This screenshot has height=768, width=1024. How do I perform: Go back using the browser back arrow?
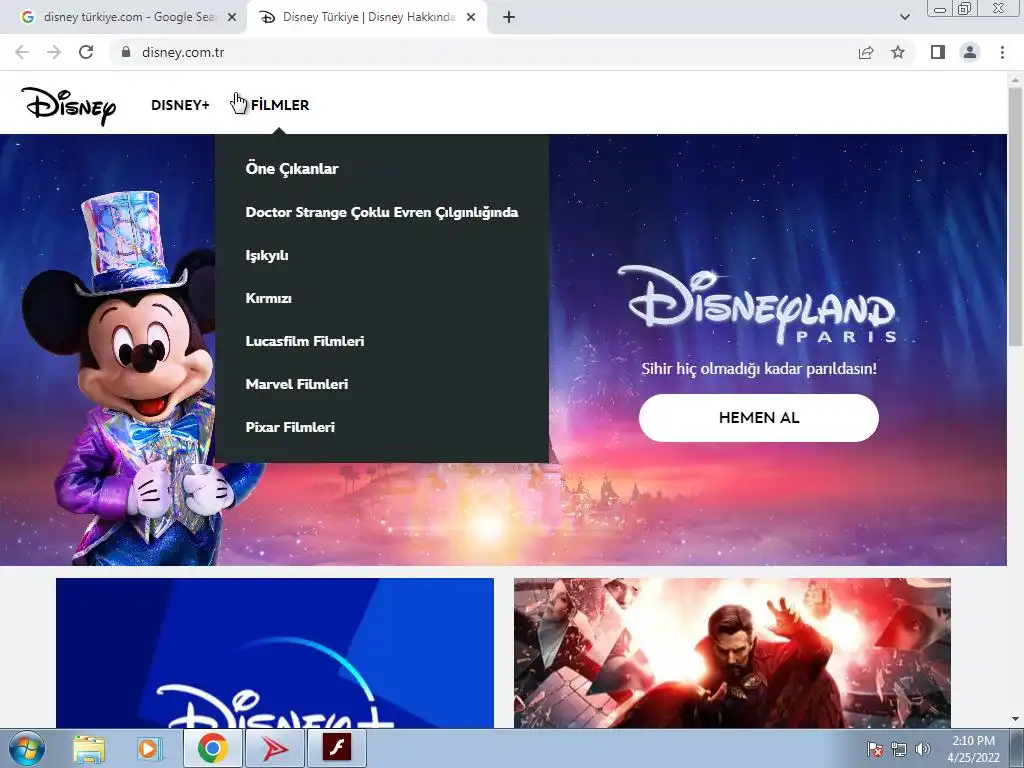[x=22, y=52]
